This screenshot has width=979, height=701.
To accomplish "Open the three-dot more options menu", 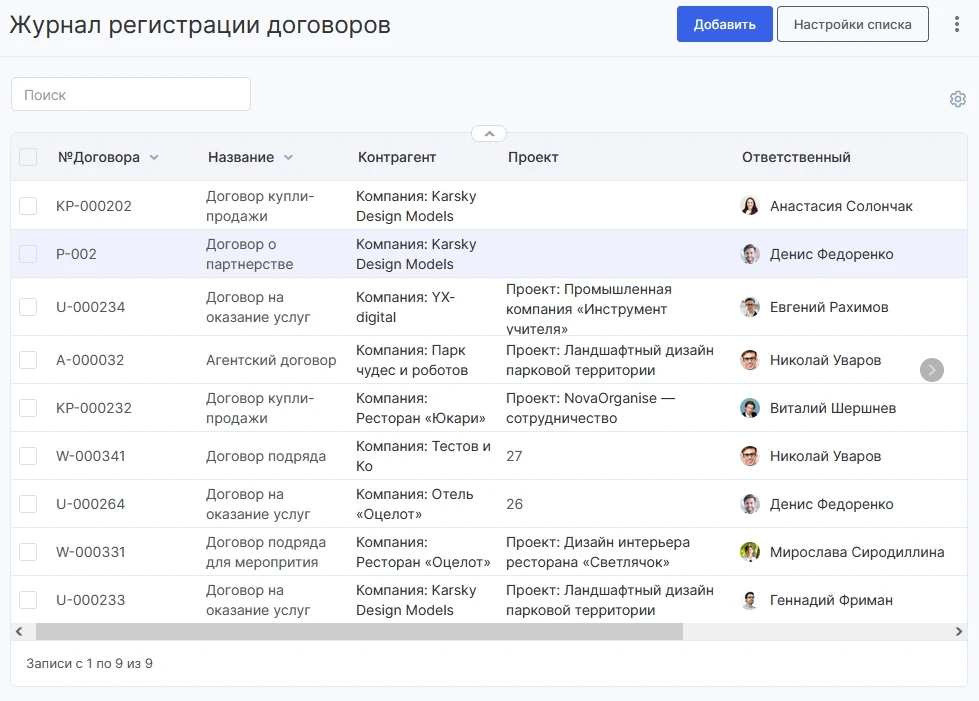I will [957, 24].
